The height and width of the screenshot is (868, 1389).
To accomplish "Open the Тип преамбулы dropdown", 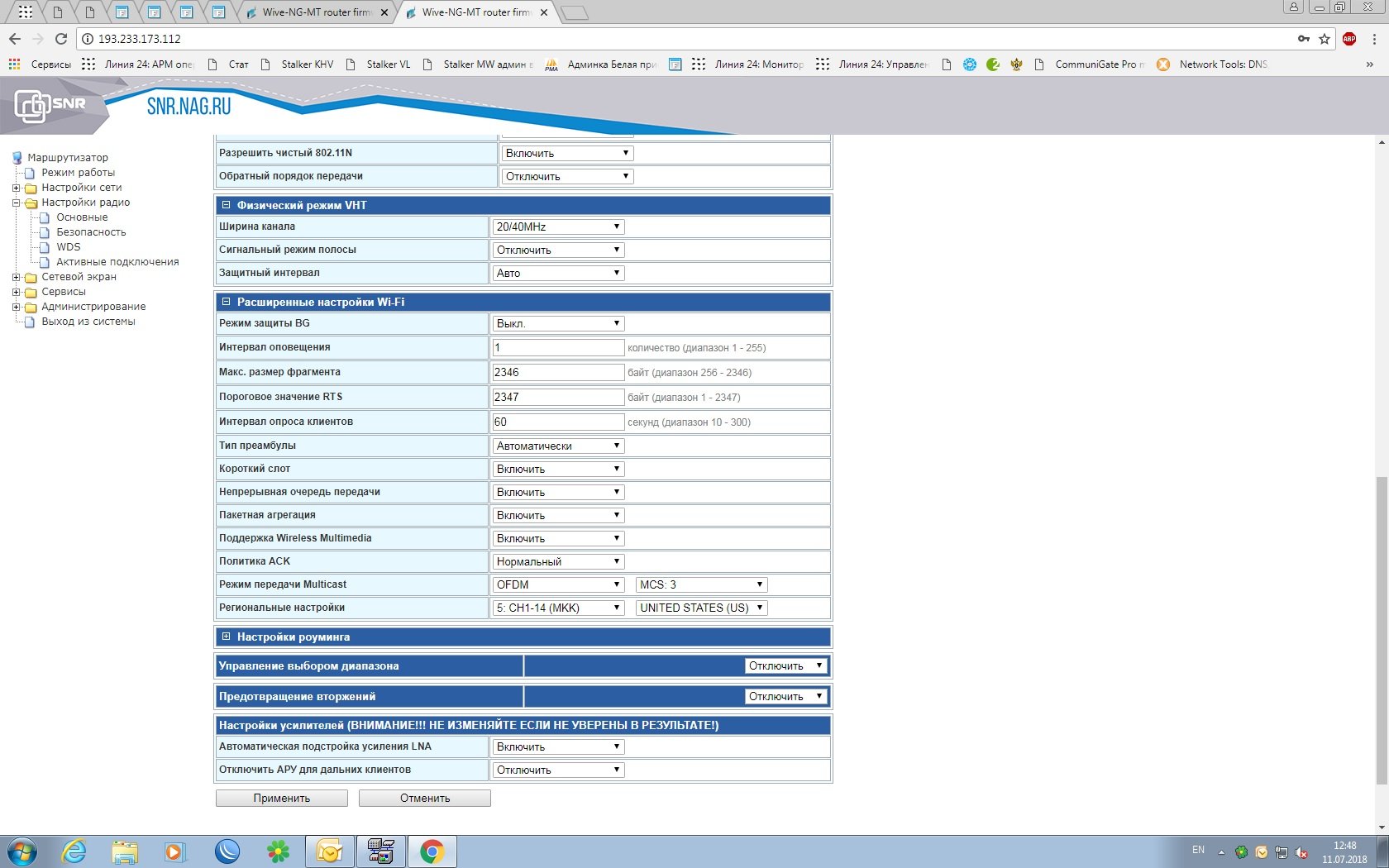I will click(x=558, y=446).
